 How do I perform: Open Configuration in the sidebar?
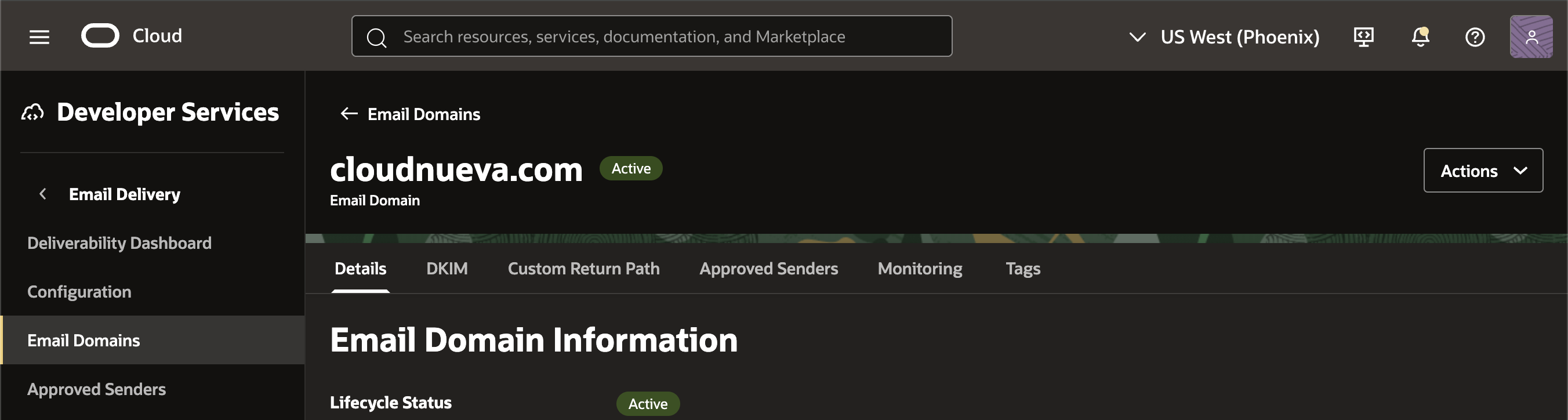79,292
